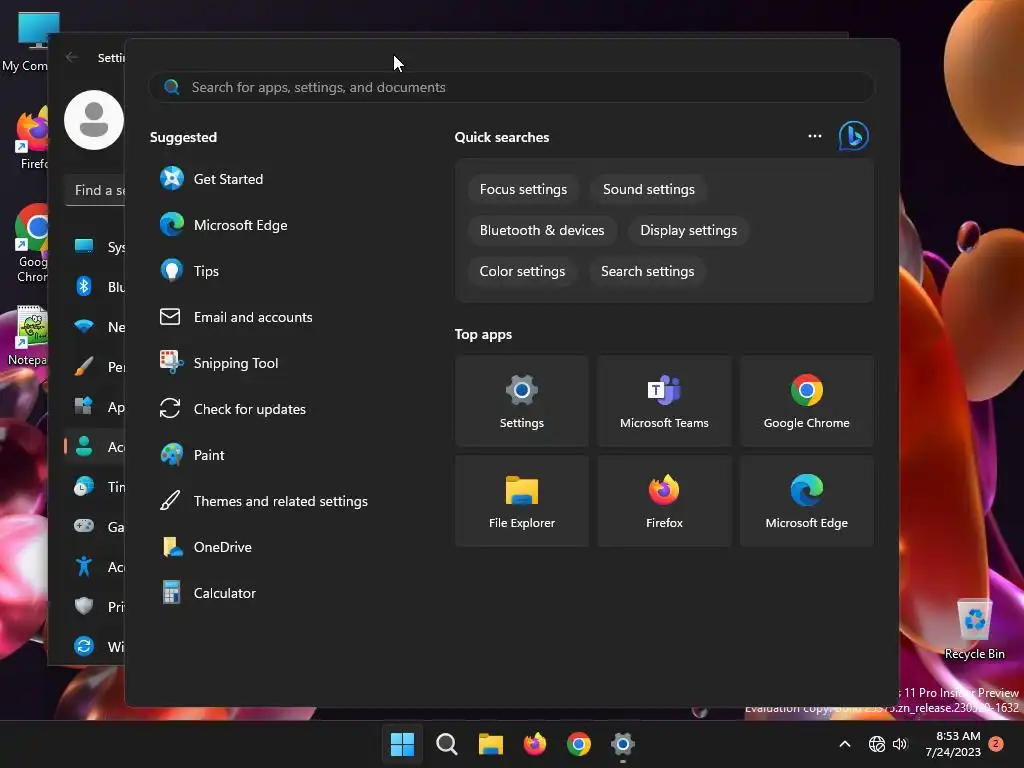This screenshot has width=1024, height=768.
Task: Click the Settings user profile avatar
Action: [x=93, y=120]
